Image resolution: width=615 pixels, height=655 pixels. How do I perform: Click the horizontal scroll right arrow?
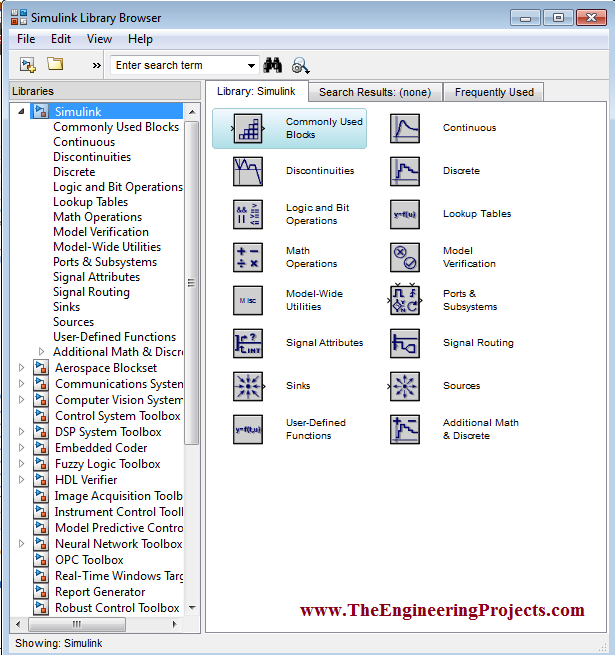tap(175, 625)
